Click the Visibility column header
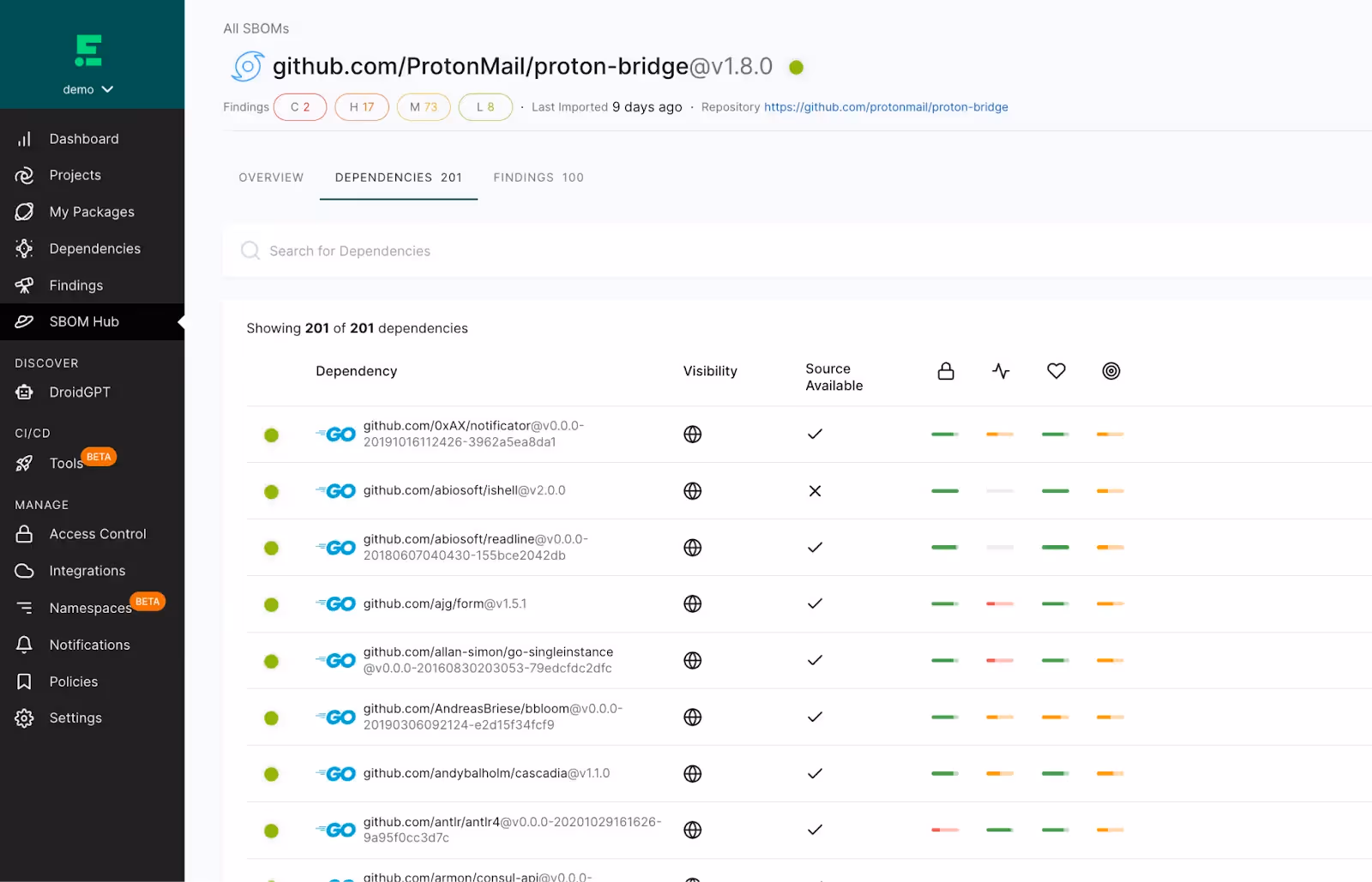Image resolution: width=1372 pixels, height=882 pixels. coord(710,371)
